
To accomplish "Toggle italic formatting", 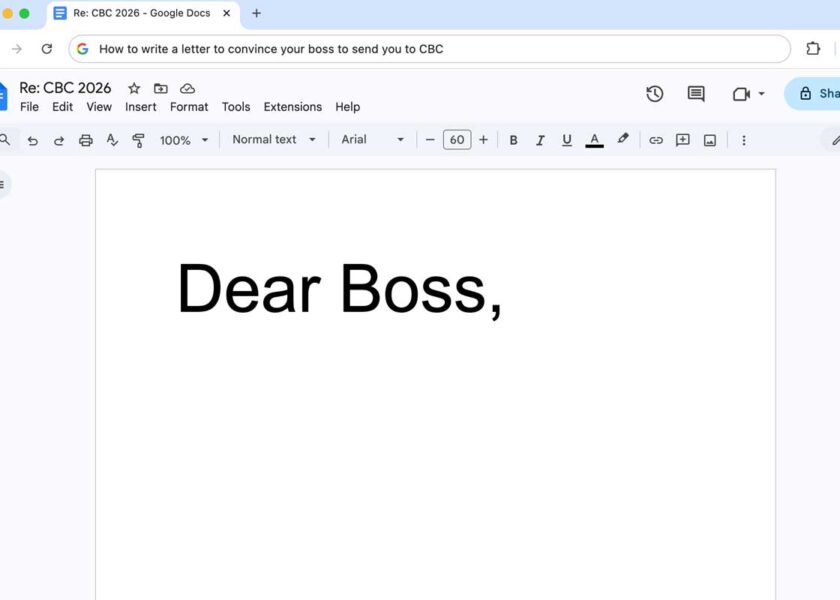I will click(540, 140).
